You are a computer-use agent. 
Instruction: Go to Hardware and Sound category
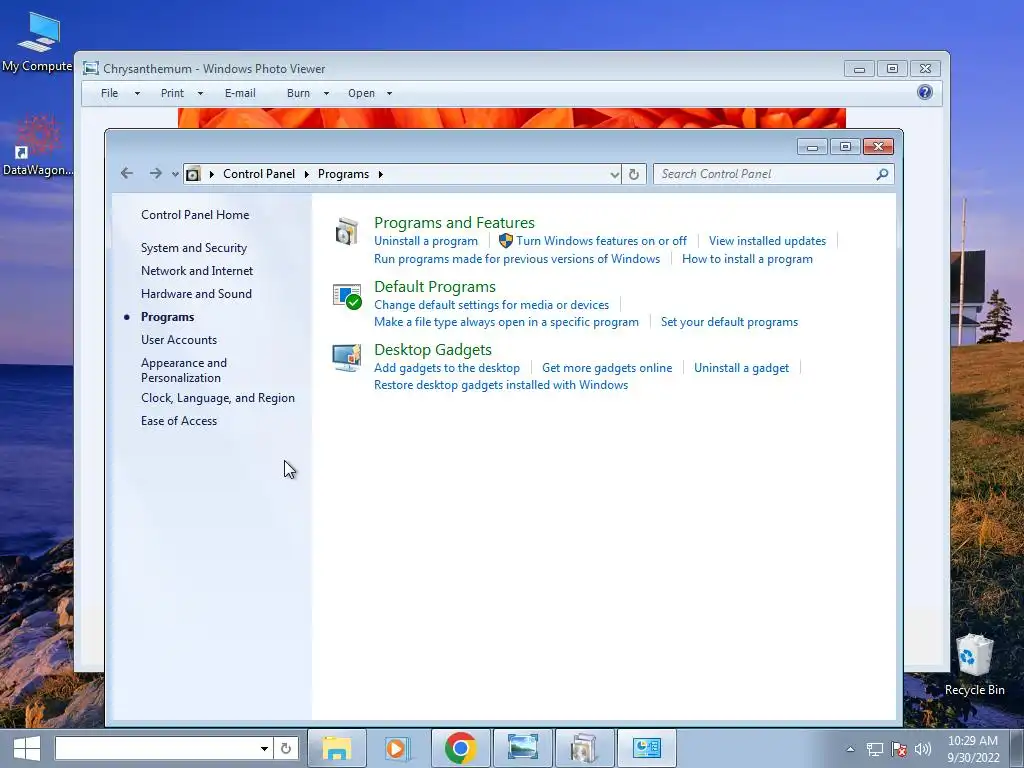196,294
